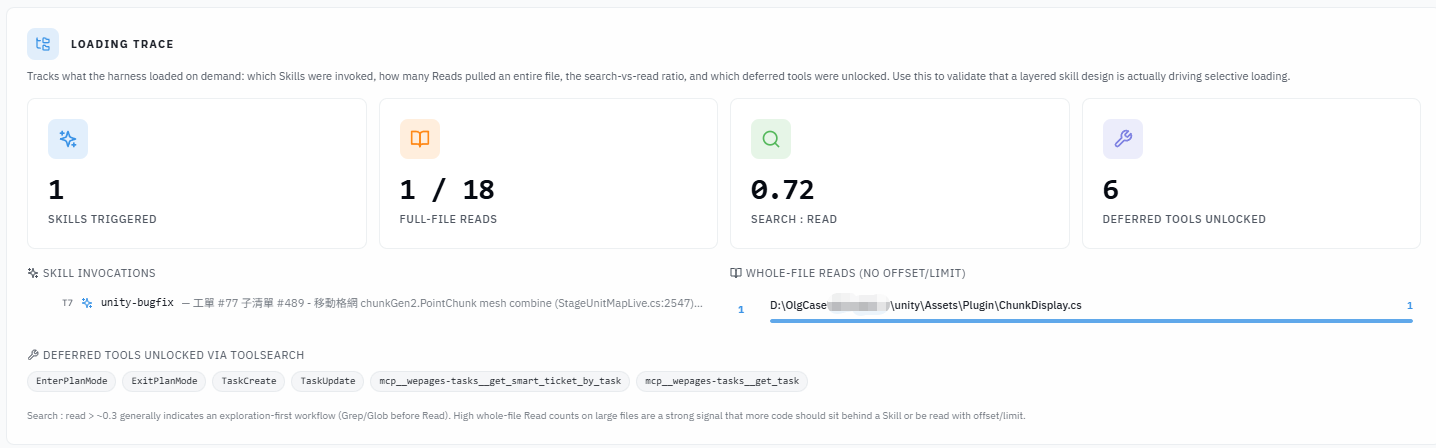Image resolution: width=1436 pixels, height=448 pixels.
Task: Click the wrench icon beside Deferred Tools Unlocked heading
Action: pos(33,355)
